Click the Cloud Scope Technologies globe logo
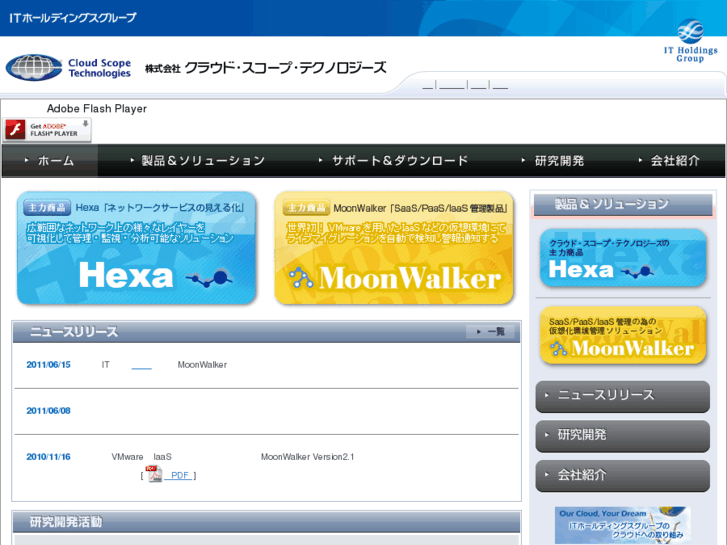The width and height of the screenshot is (727, 545). coord(33,67)
